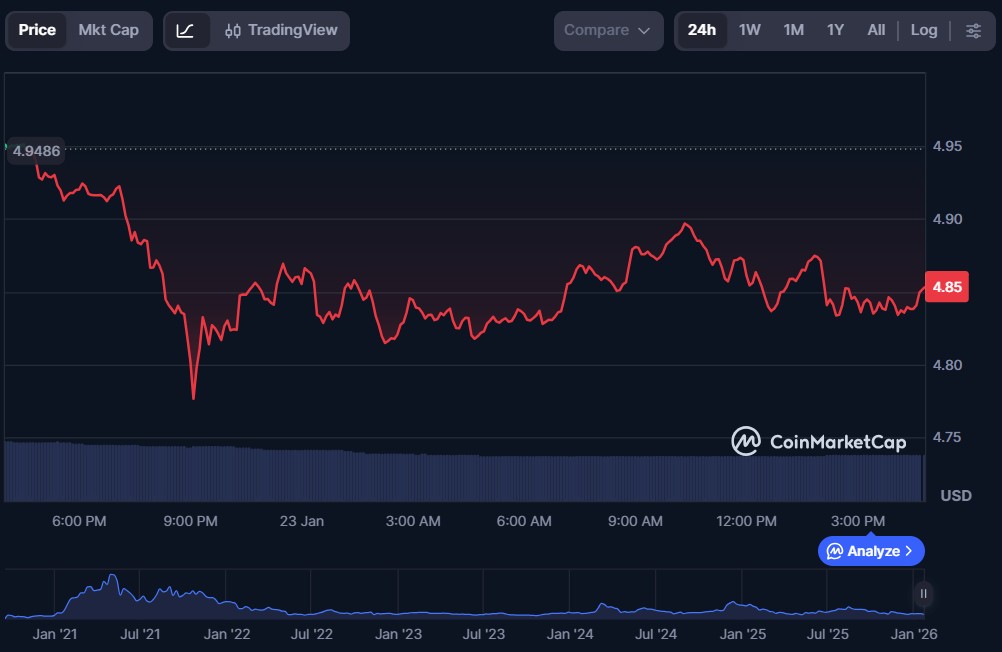Select the 1W time range
Screen dimensions: 1002x652
pos(749,30)
